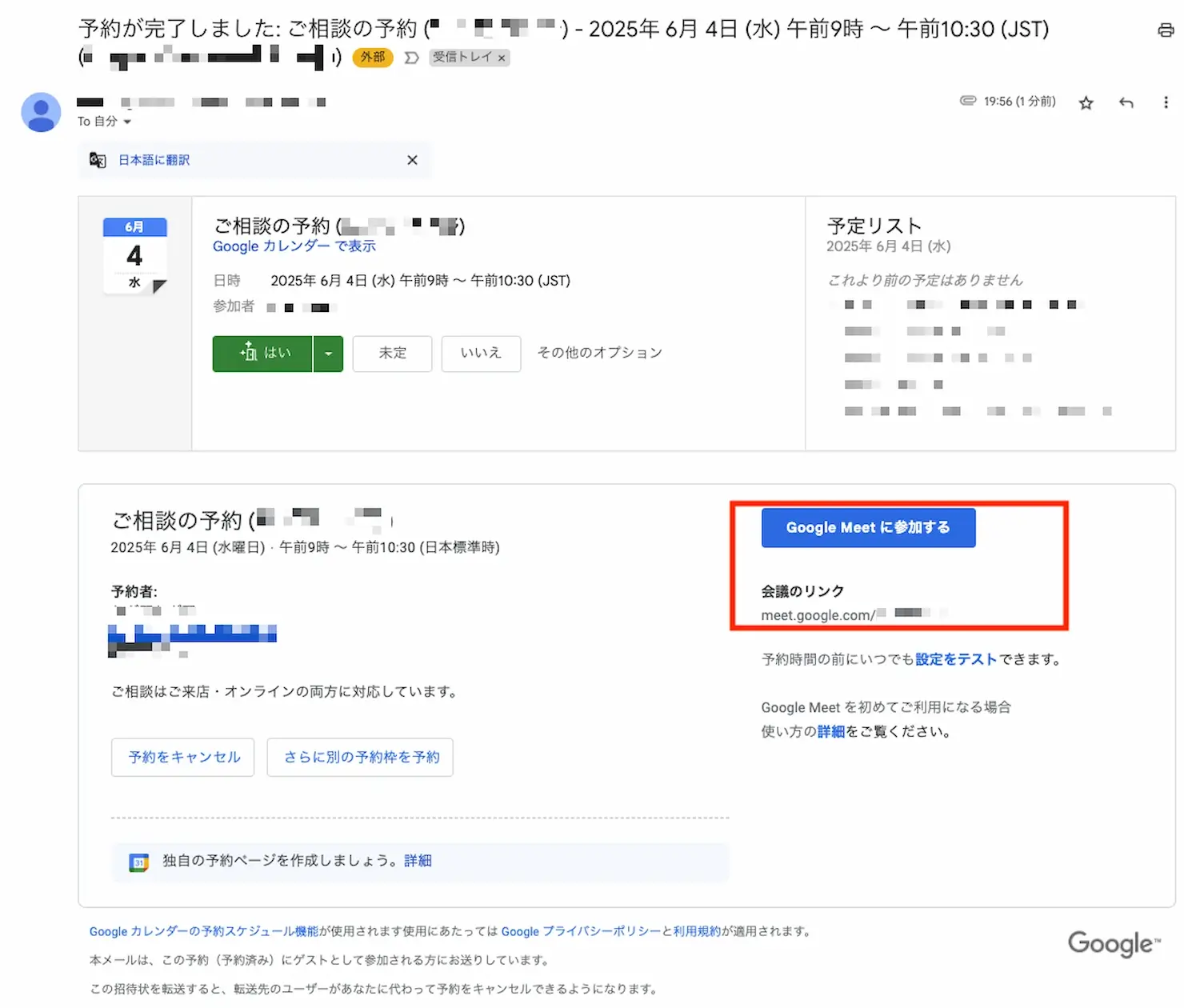This screenshot has width=1184, height=1008.
Task: Click Google Meet に参加する button
Action: tap(868, 527)
